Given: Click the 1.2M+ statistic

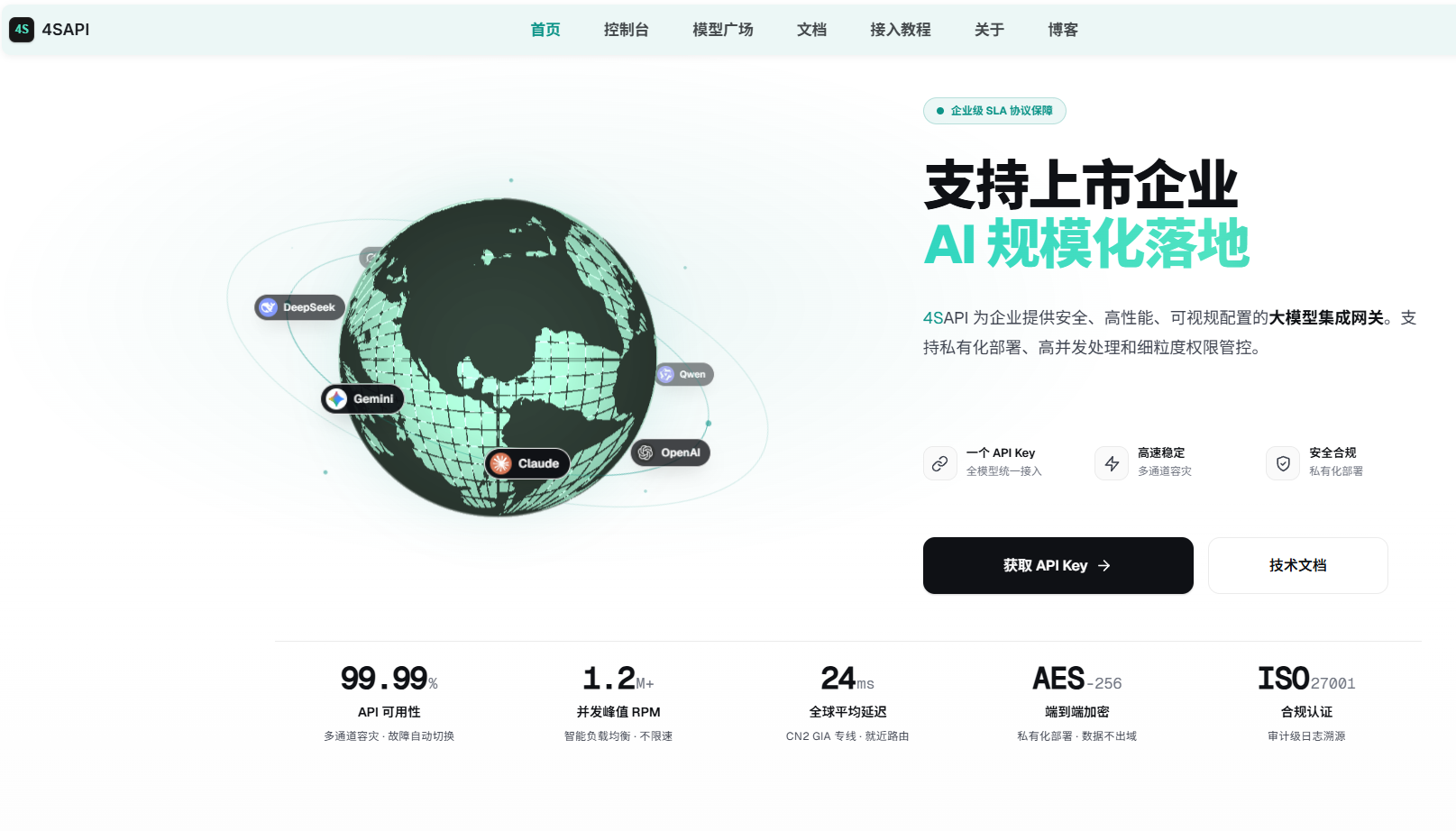Looking at the screenshot, I should tap(618, 678).
